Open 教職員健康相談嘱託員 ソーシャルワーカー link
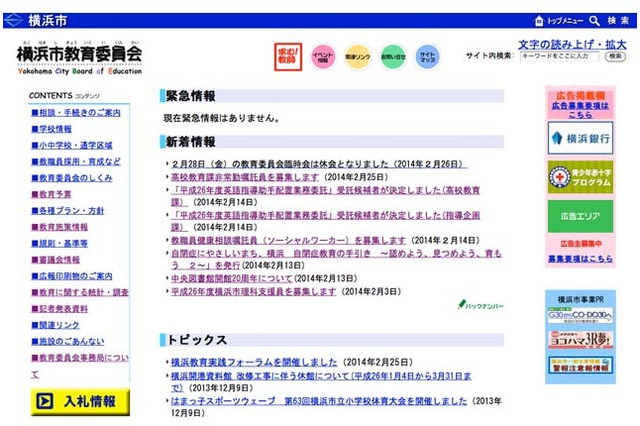 tap(288, 240)
